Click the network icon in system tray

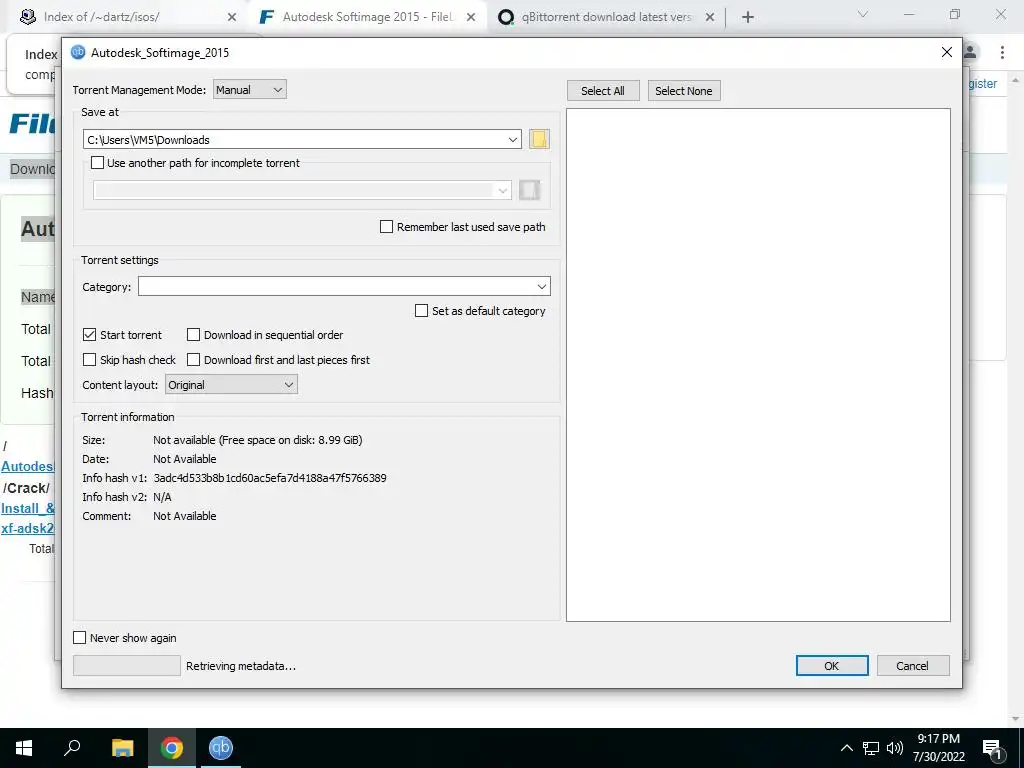pyautogui.click(x=871, y=748)
